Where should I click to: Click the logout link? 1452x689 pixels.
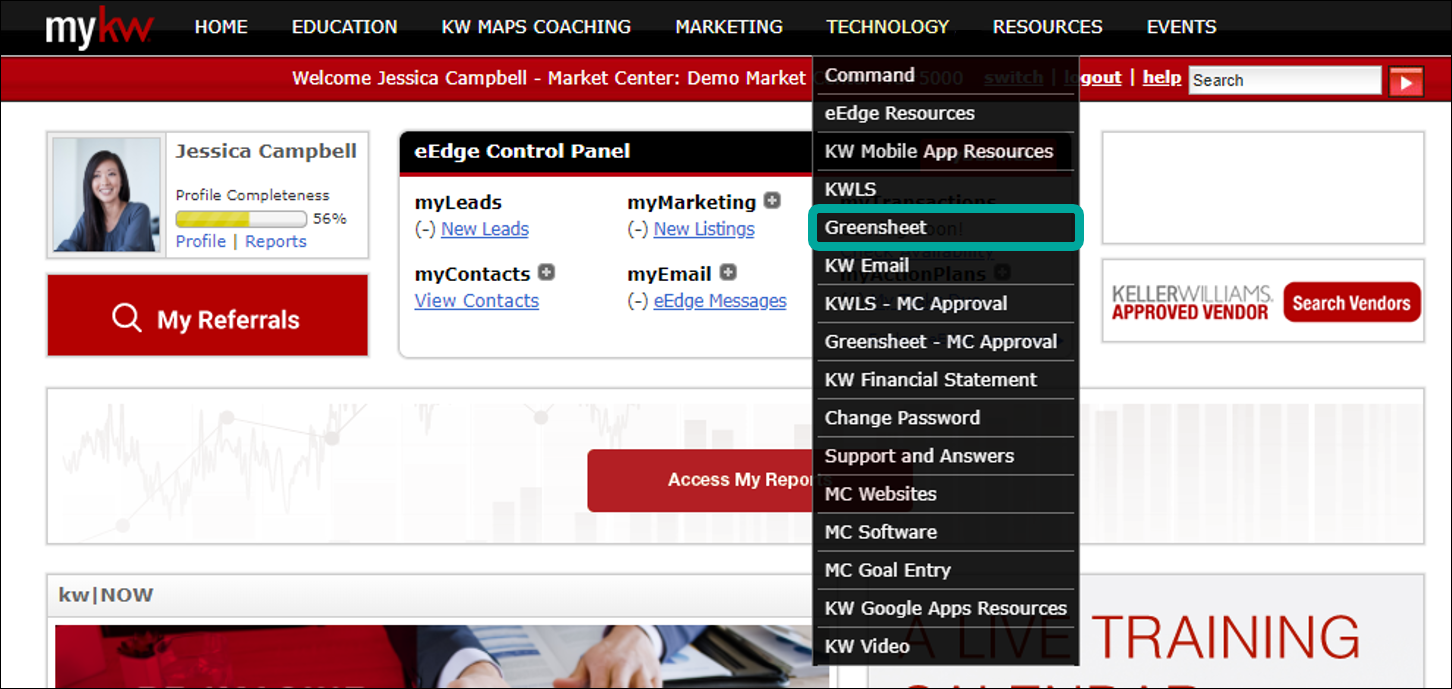(x=1094, y=78)
